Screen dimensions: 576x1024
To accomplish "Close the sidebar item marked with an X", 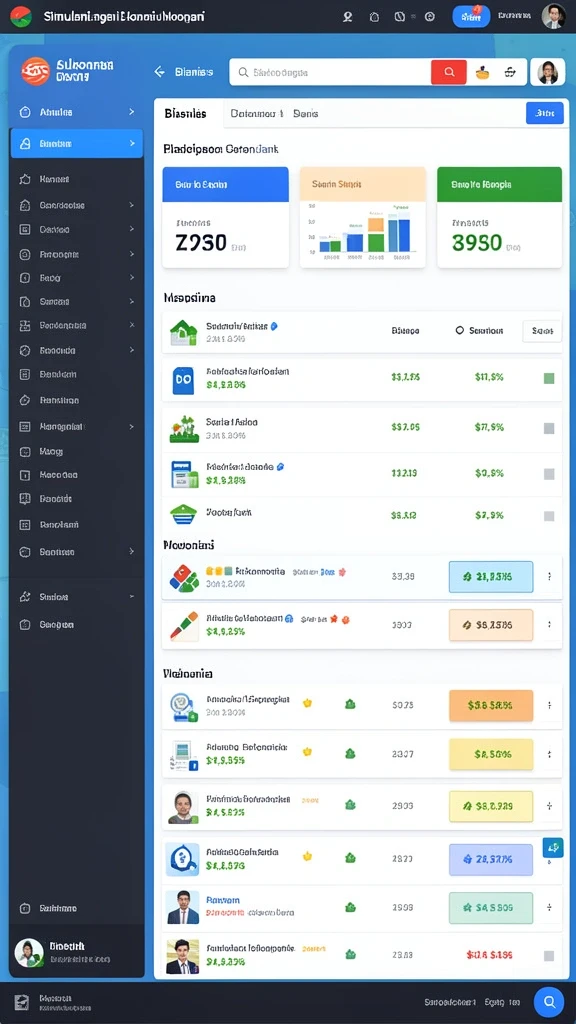I will click(x=131, y=325).
